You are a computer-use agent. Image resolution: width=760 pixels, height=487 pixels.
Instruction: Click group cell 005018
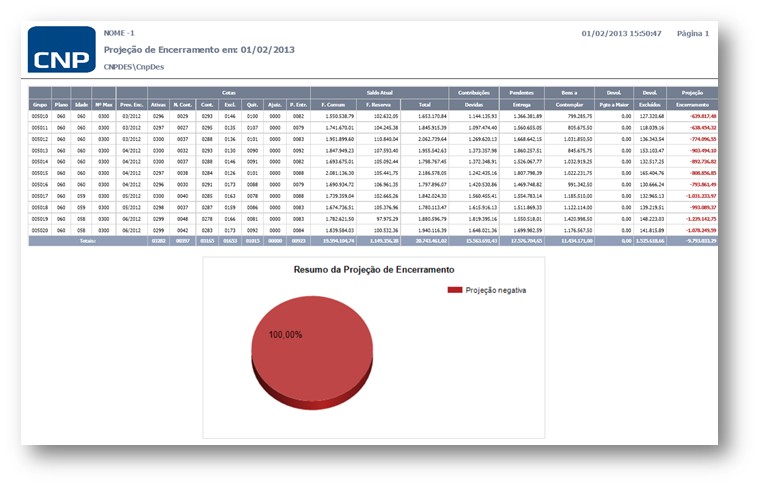tap(40, 207)
